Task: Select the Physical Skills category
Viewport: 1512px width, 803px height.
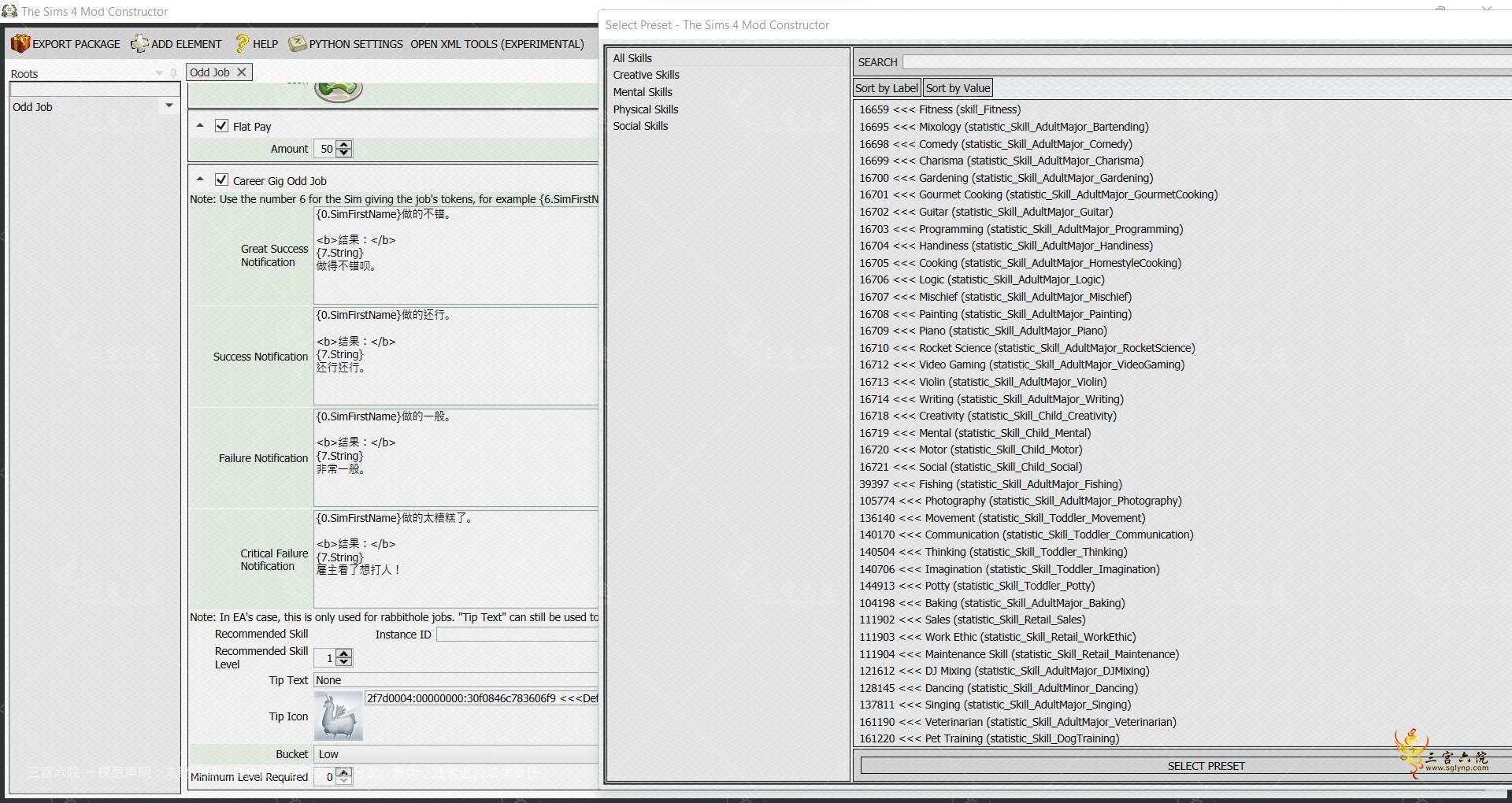Action: 646,109
